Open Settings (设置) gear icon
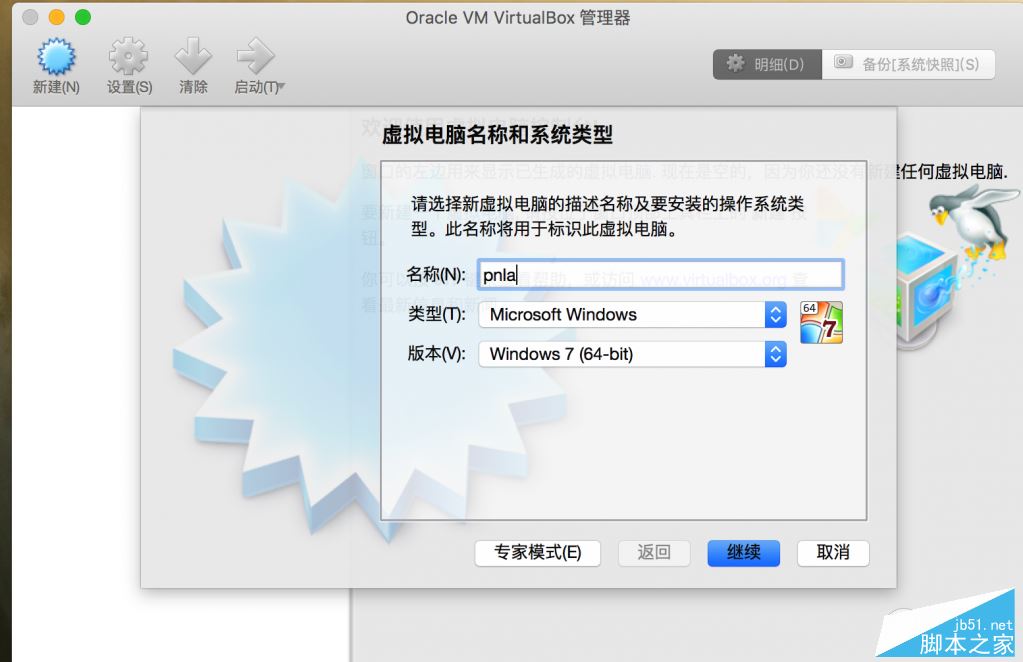The image size is (1023, 662). (x=129, y=56)
